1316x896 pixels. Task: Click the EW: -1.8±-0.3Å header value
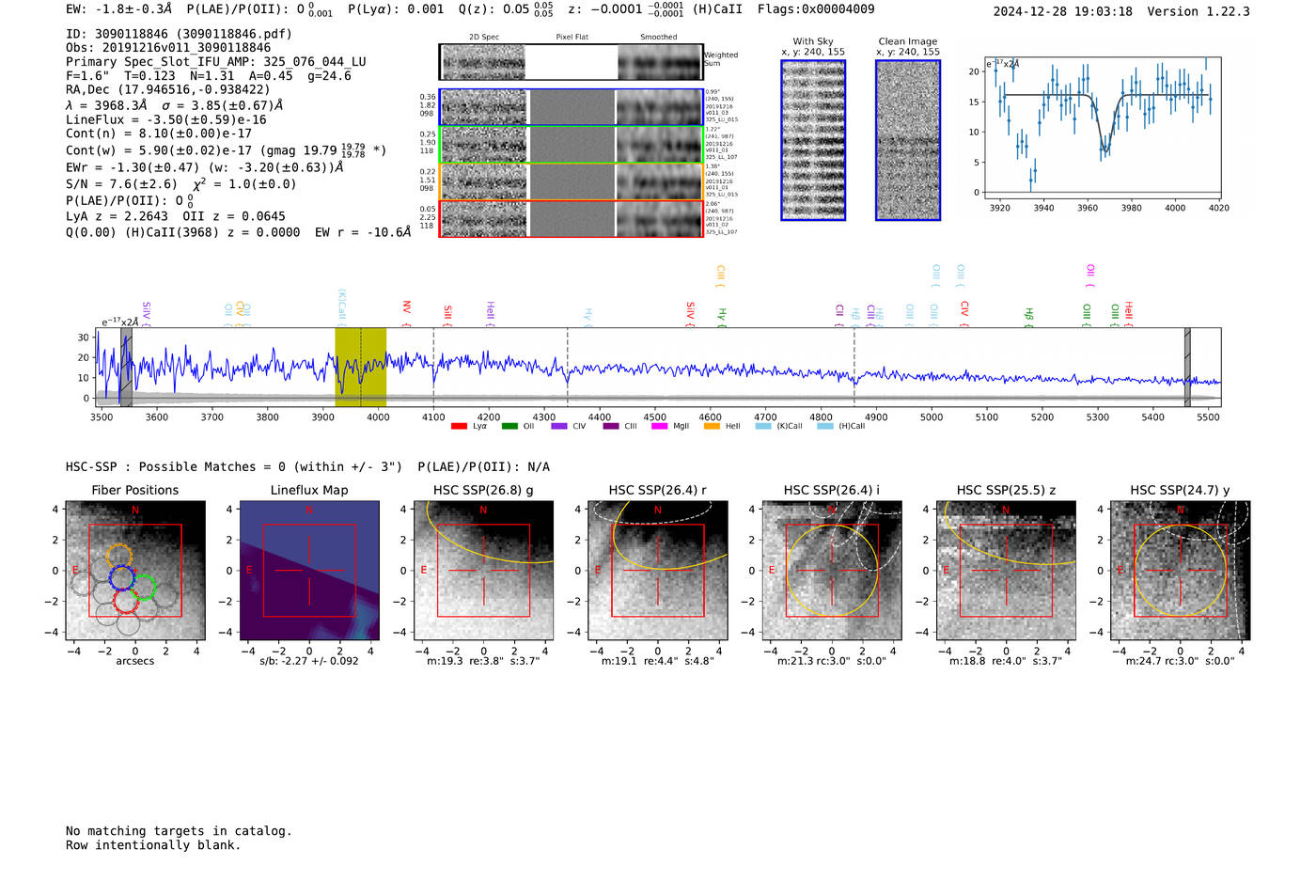pyautogui.click(x=119, y=9)
